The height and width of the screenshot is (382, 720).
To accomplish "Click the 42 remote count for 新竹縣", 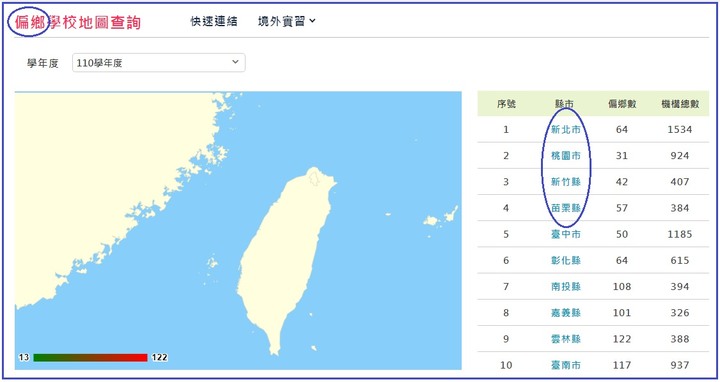I will point(622,182).
